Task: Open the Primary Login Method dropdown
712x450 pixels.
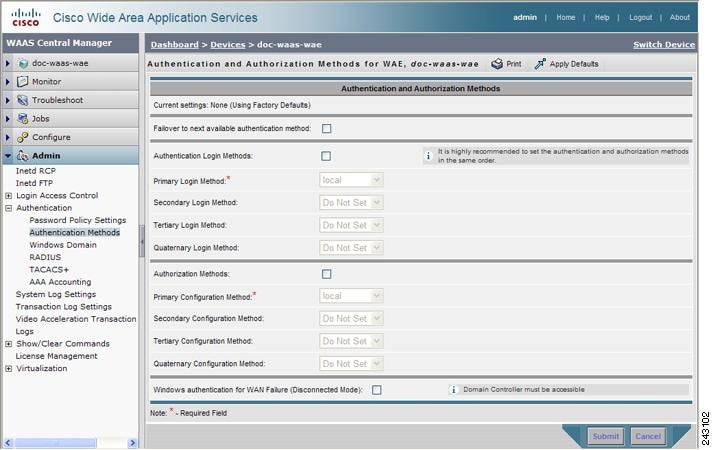Action: 351,180
